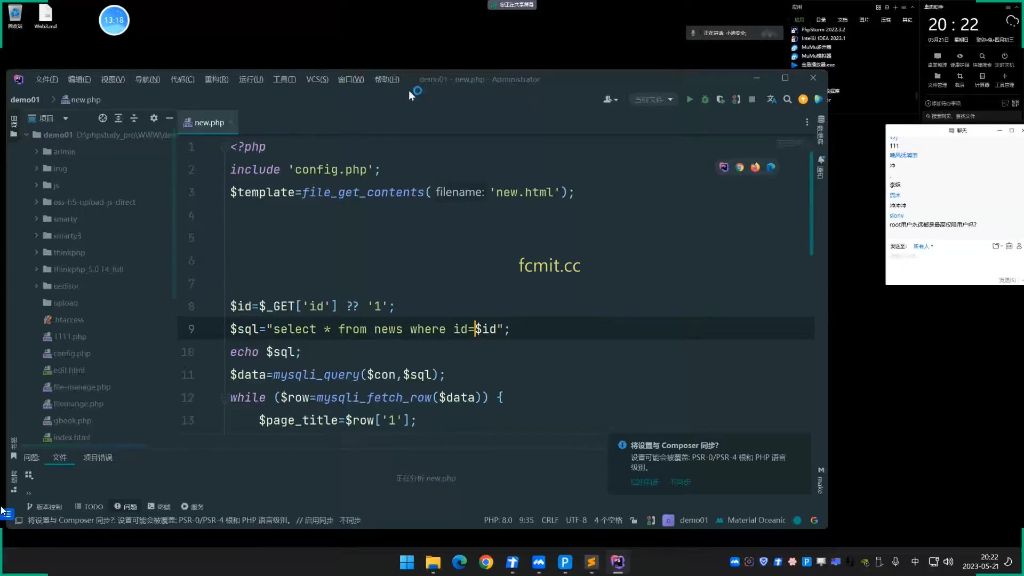Open the TODO tool window button
Viewport: 1024px width, 576px height.
89,506
